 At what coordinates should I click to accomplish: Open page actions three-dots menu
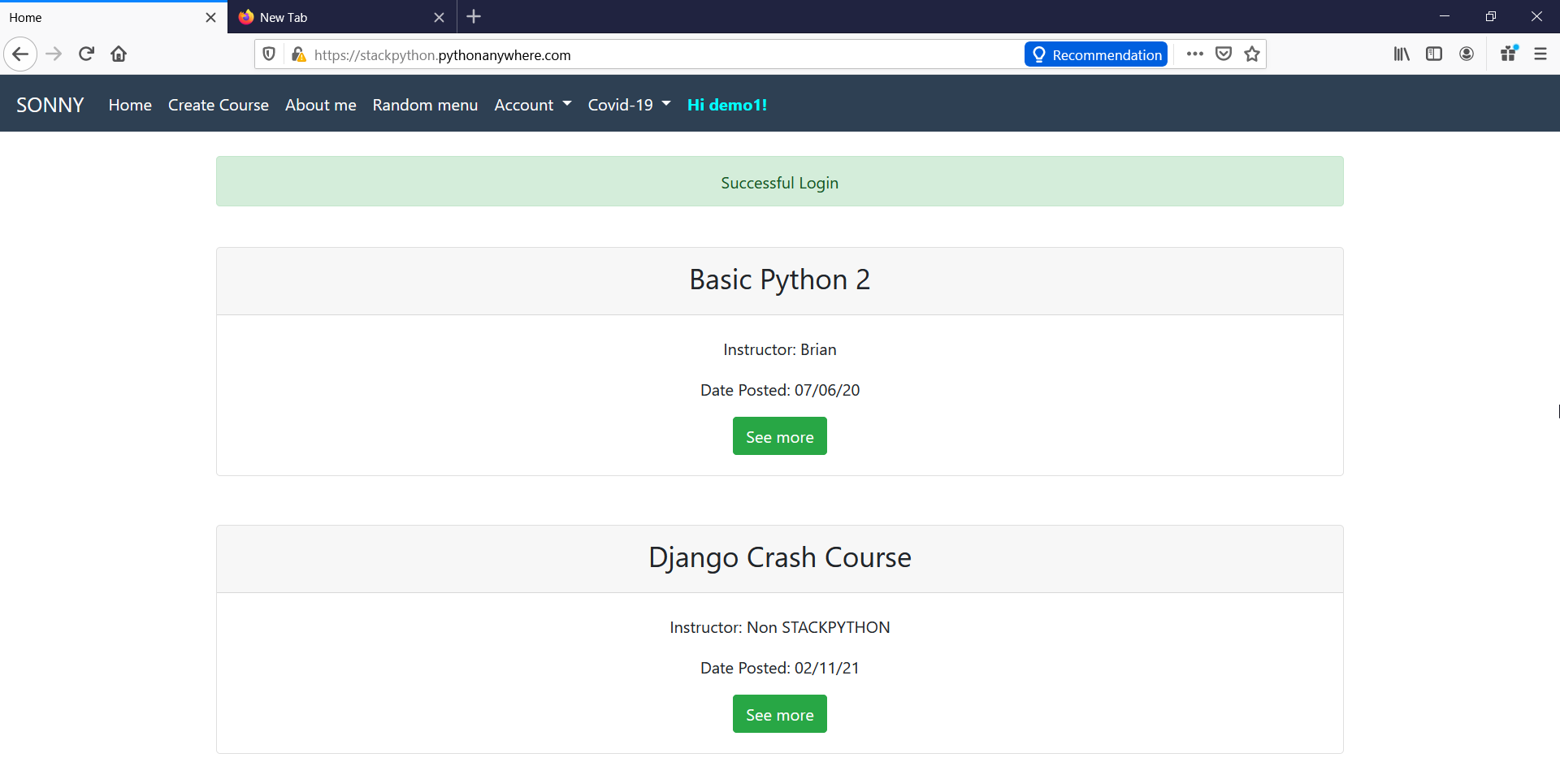click(x=1194, y=54)
